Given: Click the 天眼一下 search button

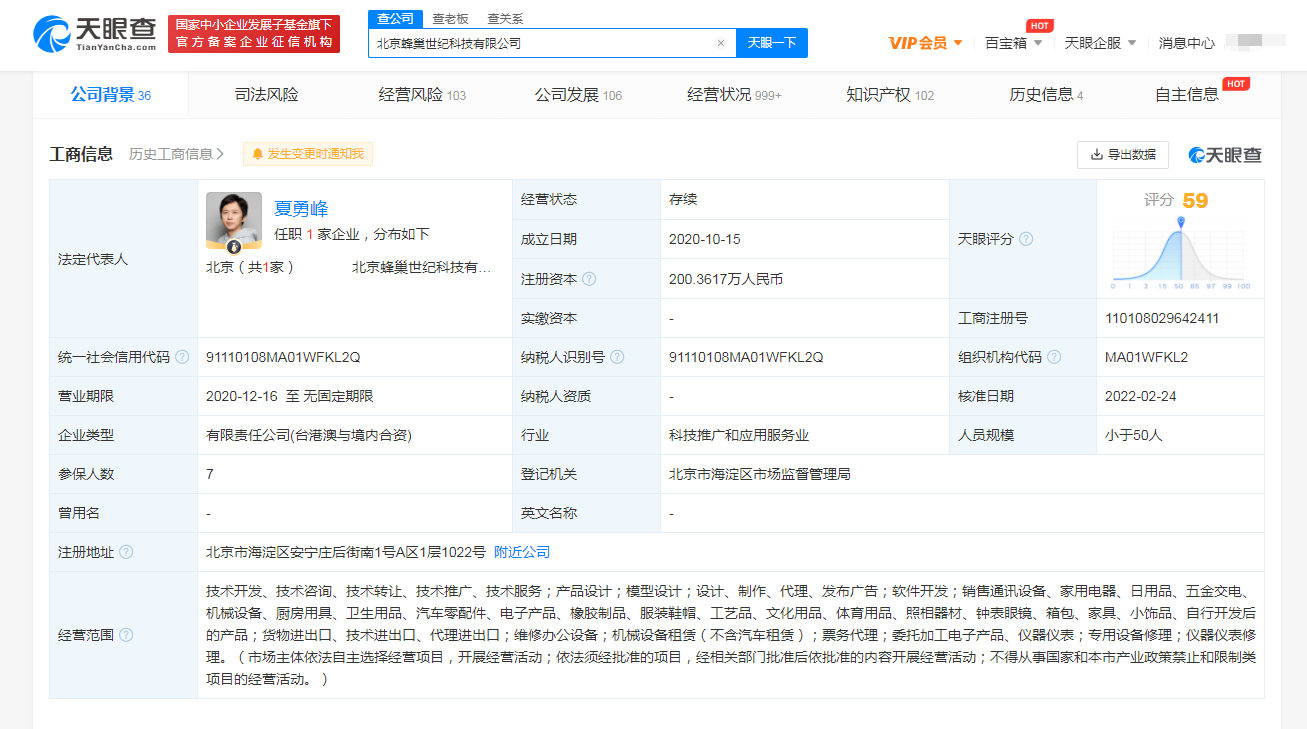Looking at the screenshot, I should 772,43.
